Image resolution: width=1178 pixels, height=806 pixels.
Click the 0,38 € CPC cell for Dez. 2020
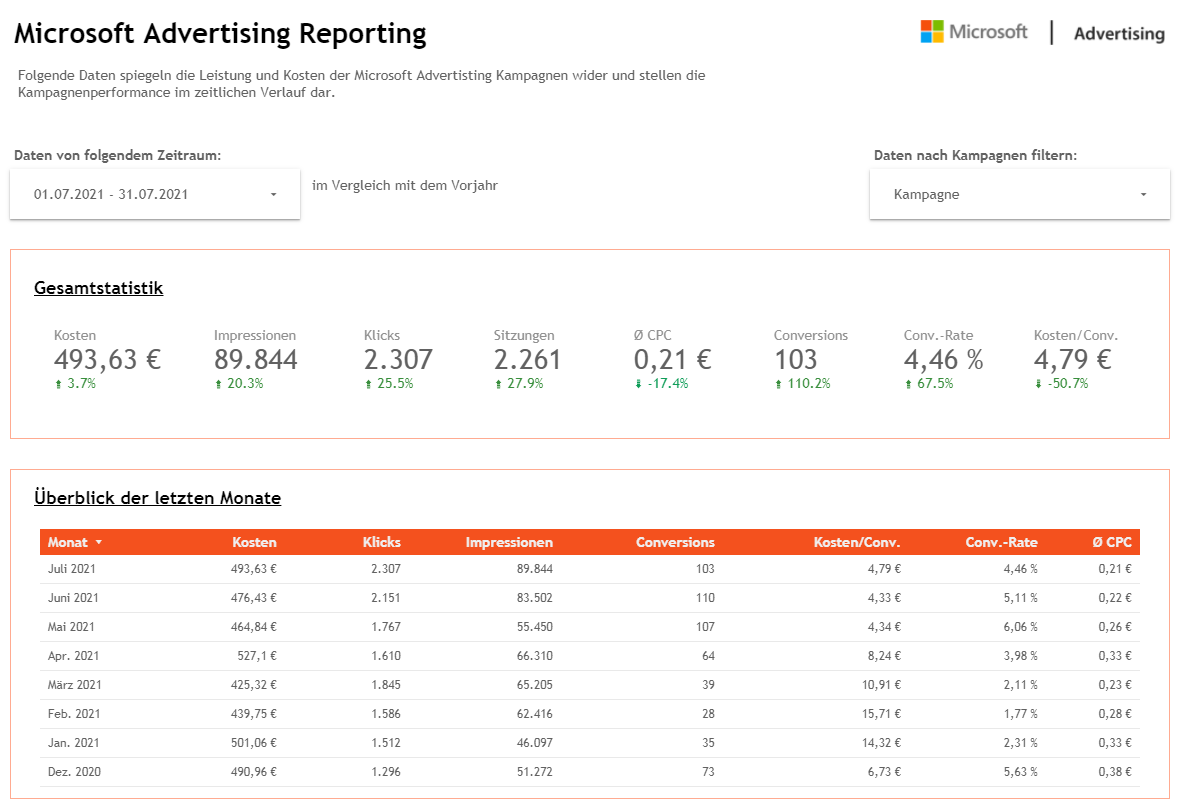tap(1115, 771)
